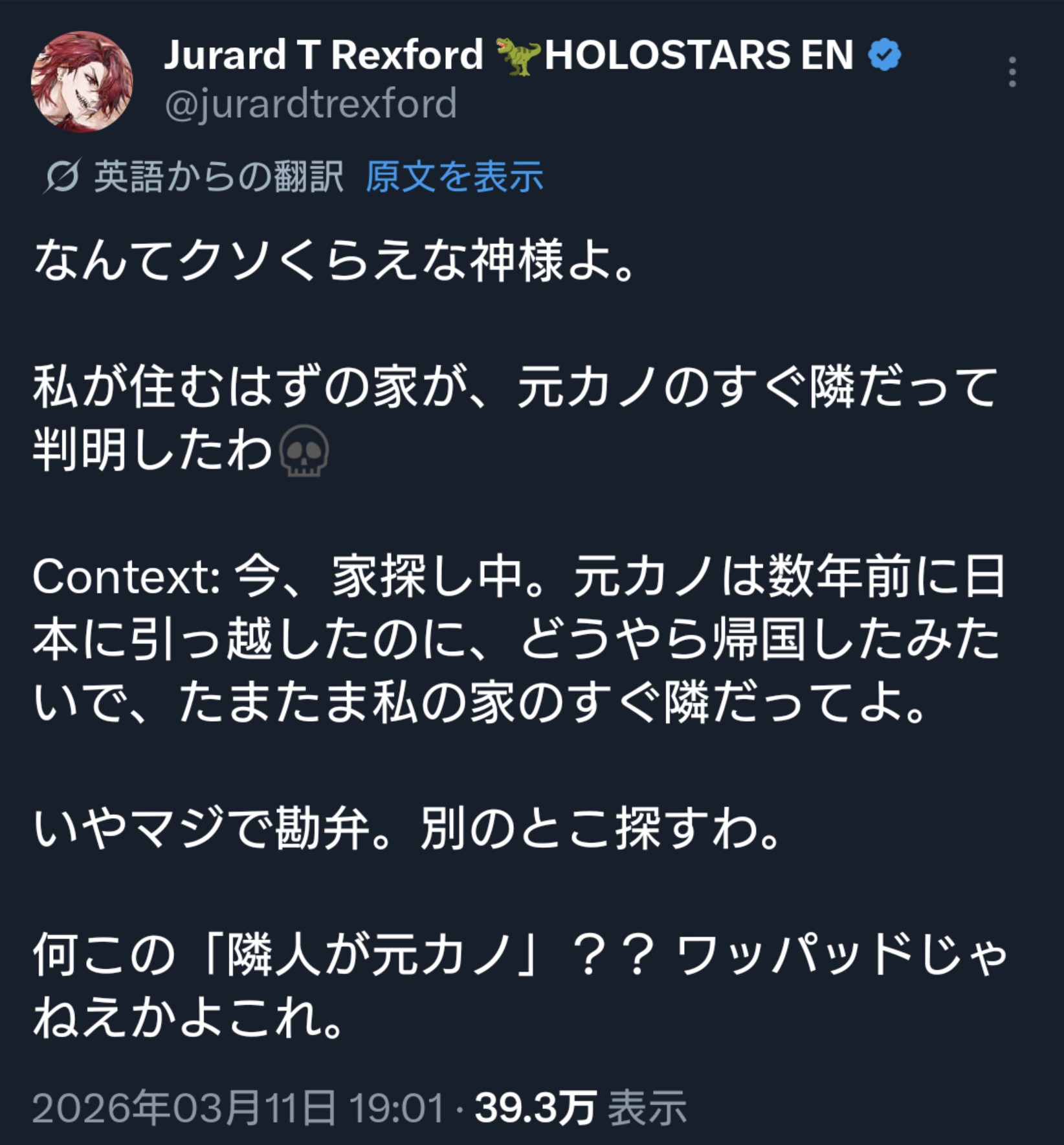The width and height of the screenshot is (1064, 1145).
Task: Click the translation icon beside 英語からの翻訳
Action: tap(62, 175)
